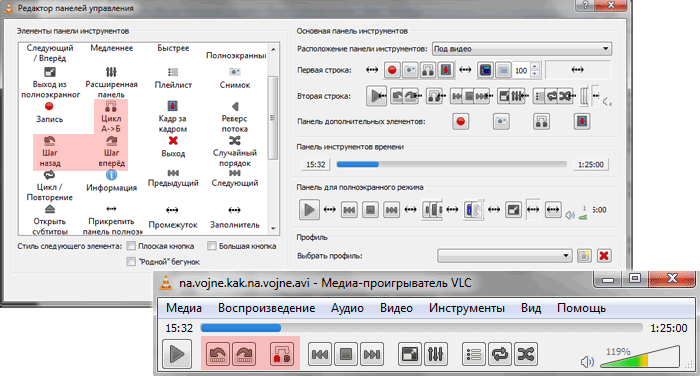Image resolution: width=700 pixels, height=376 pixels.
Task: Select the Выход red X element
Action: pyautogui.click(x=173, y=141)
